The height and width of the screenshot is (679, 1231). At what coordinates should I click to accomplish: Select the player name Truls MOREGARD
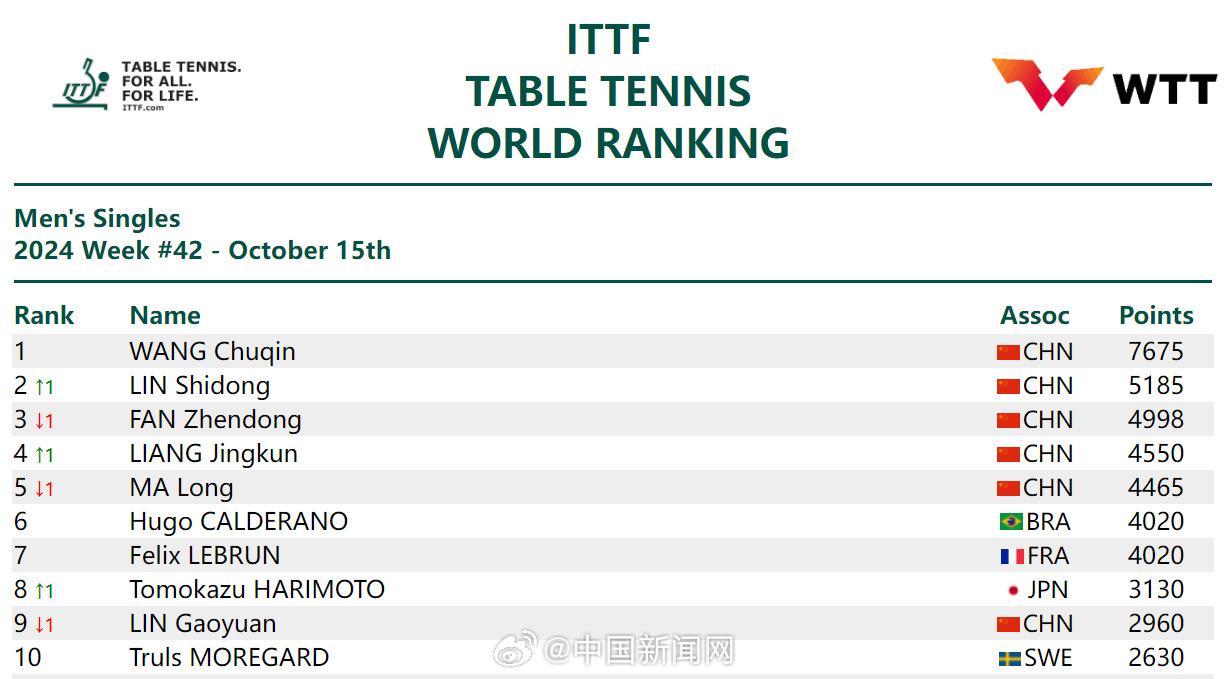pyautogui.click(x=229, y=658)
